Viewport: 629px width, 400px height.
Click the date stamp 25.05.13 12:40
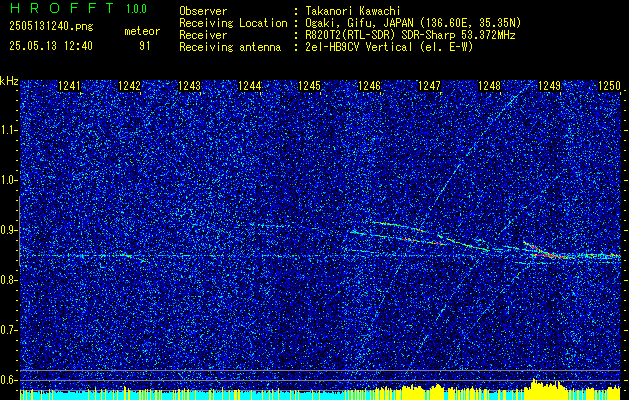coord(51,46)
